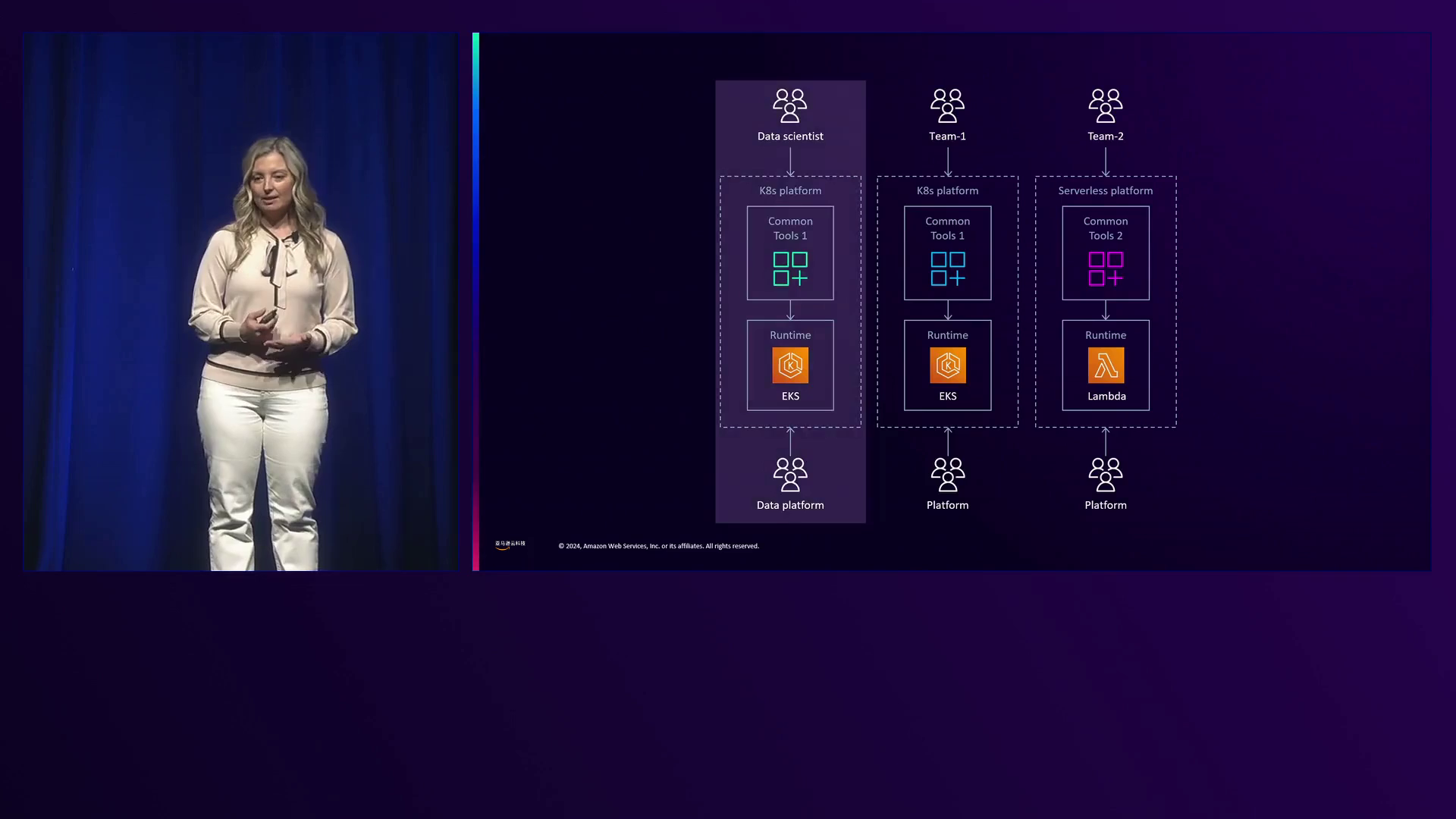Click the orange Lambda runtime icon

1105,365
